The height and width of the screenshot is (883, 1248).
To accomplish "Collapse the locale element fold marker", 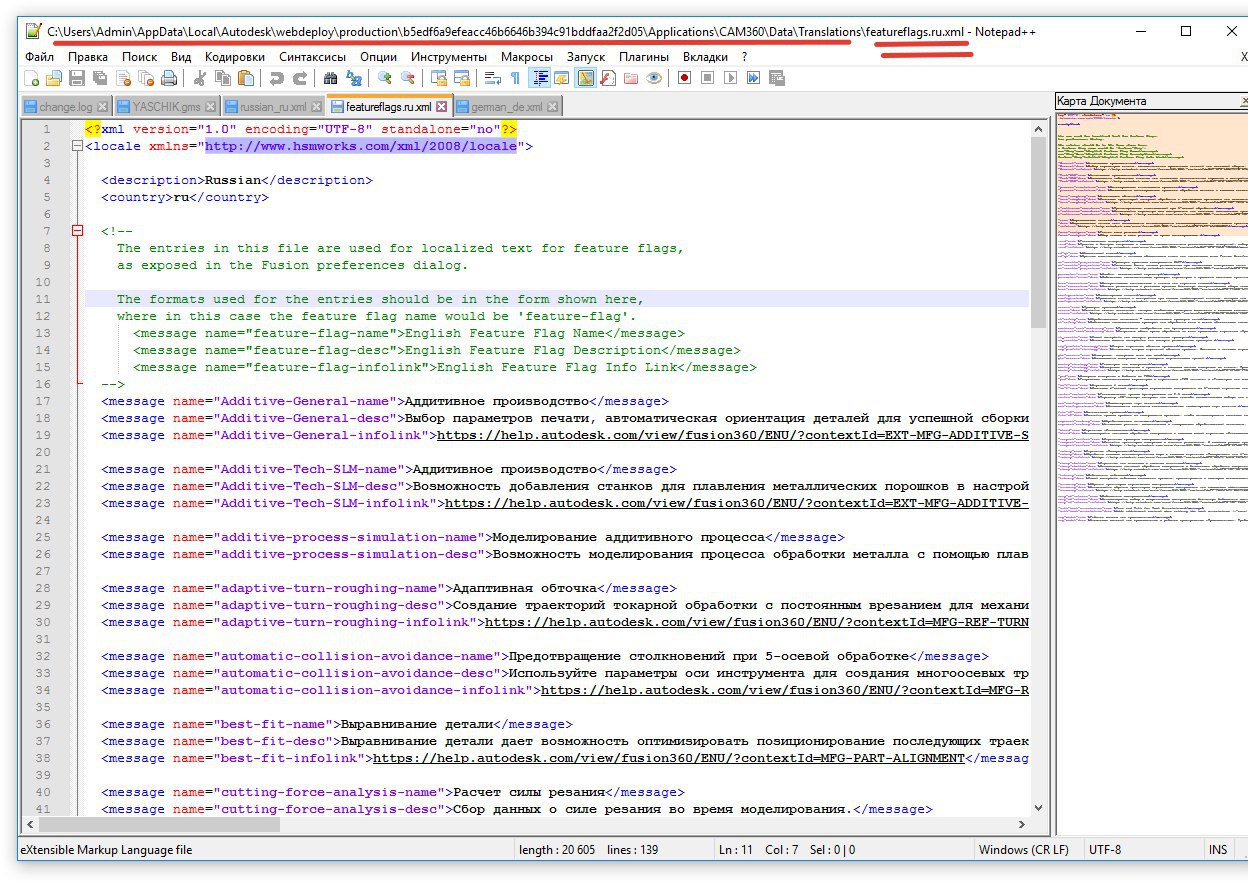I will [x=77, y=147].
